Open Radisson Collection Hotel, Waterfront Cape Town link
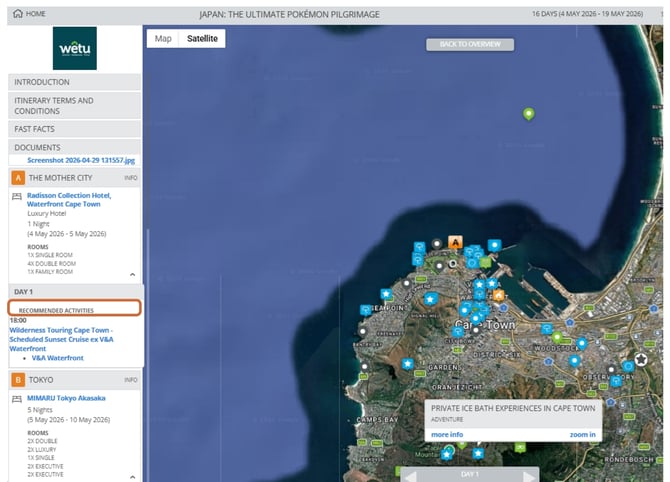This screenshot has height=482, width=670. (69, 200)
